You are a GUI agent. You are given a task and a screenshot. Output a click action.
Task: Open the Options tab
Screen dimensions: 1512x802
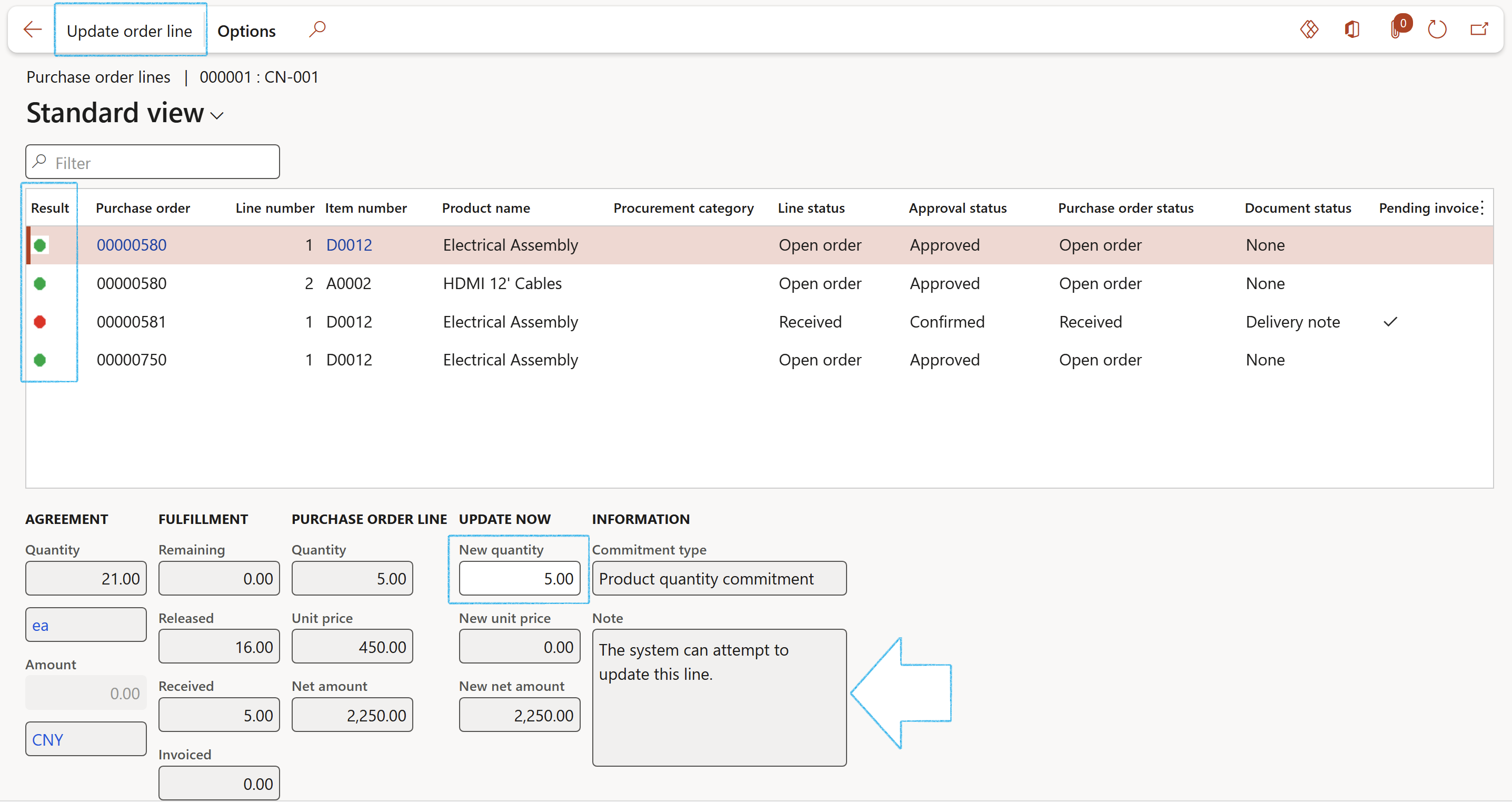point(246,31)
